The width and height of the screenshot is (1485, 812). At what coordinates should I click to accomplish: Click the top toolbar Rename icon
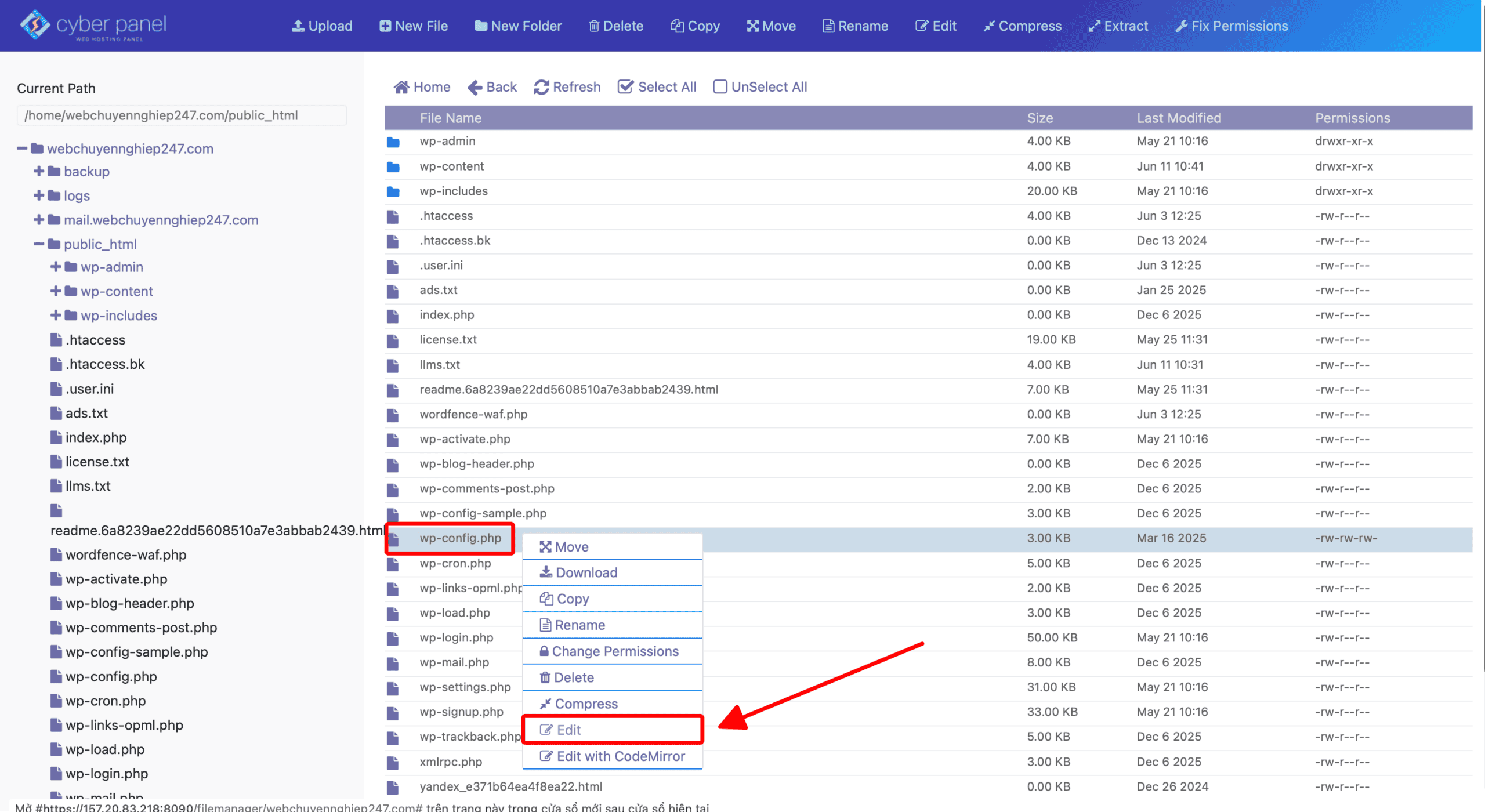click(x=829, y=26)
